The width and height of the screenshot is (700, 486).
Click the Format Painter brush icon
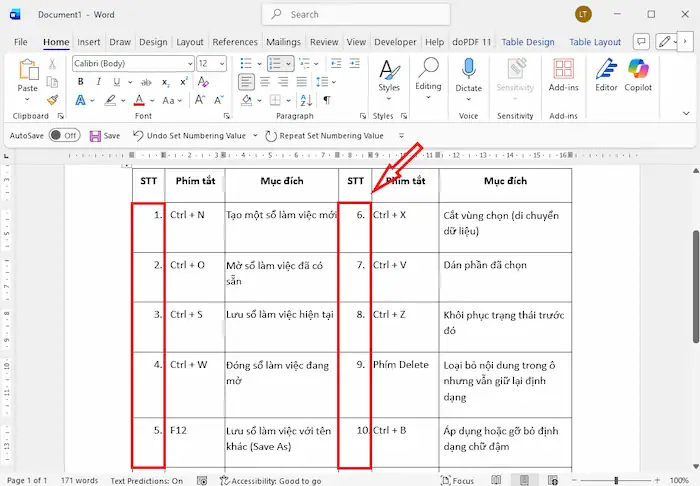(52, 100)
